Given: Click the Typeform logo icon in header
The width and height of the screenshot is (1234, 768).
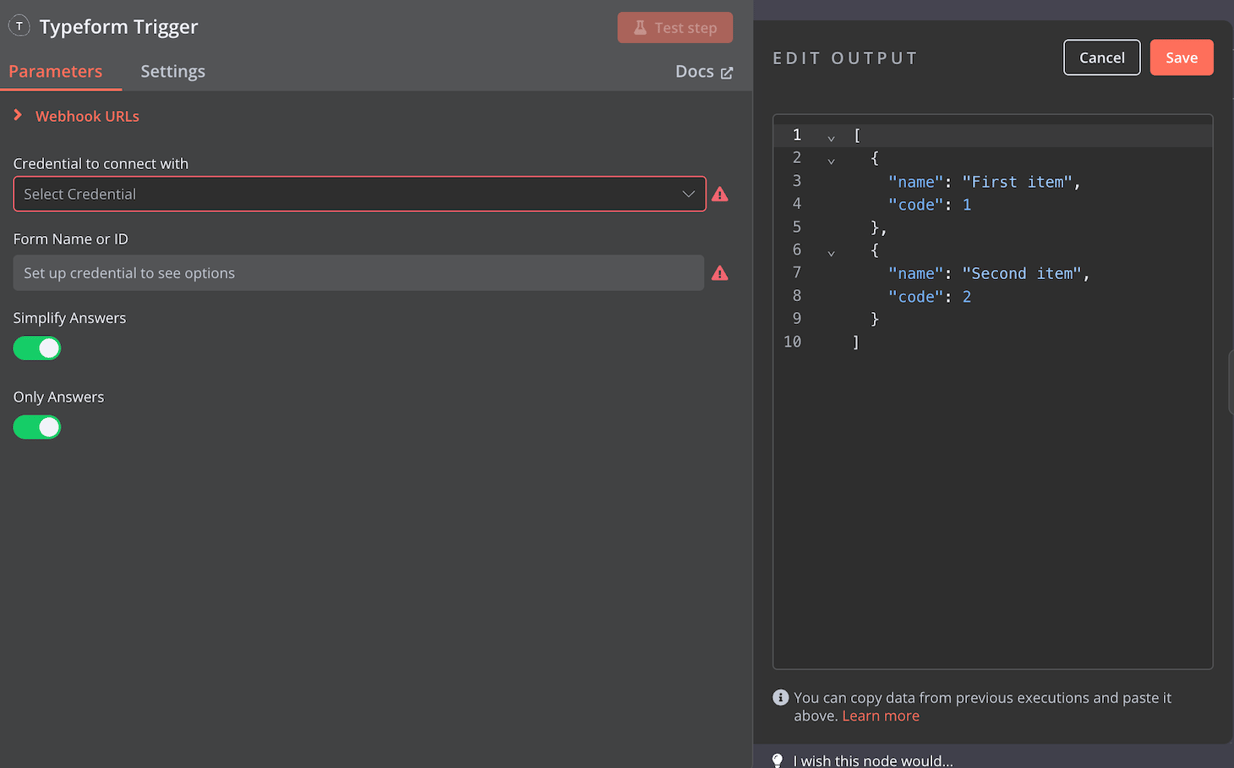Looking at the screenshot, I should tap(19, 27).
